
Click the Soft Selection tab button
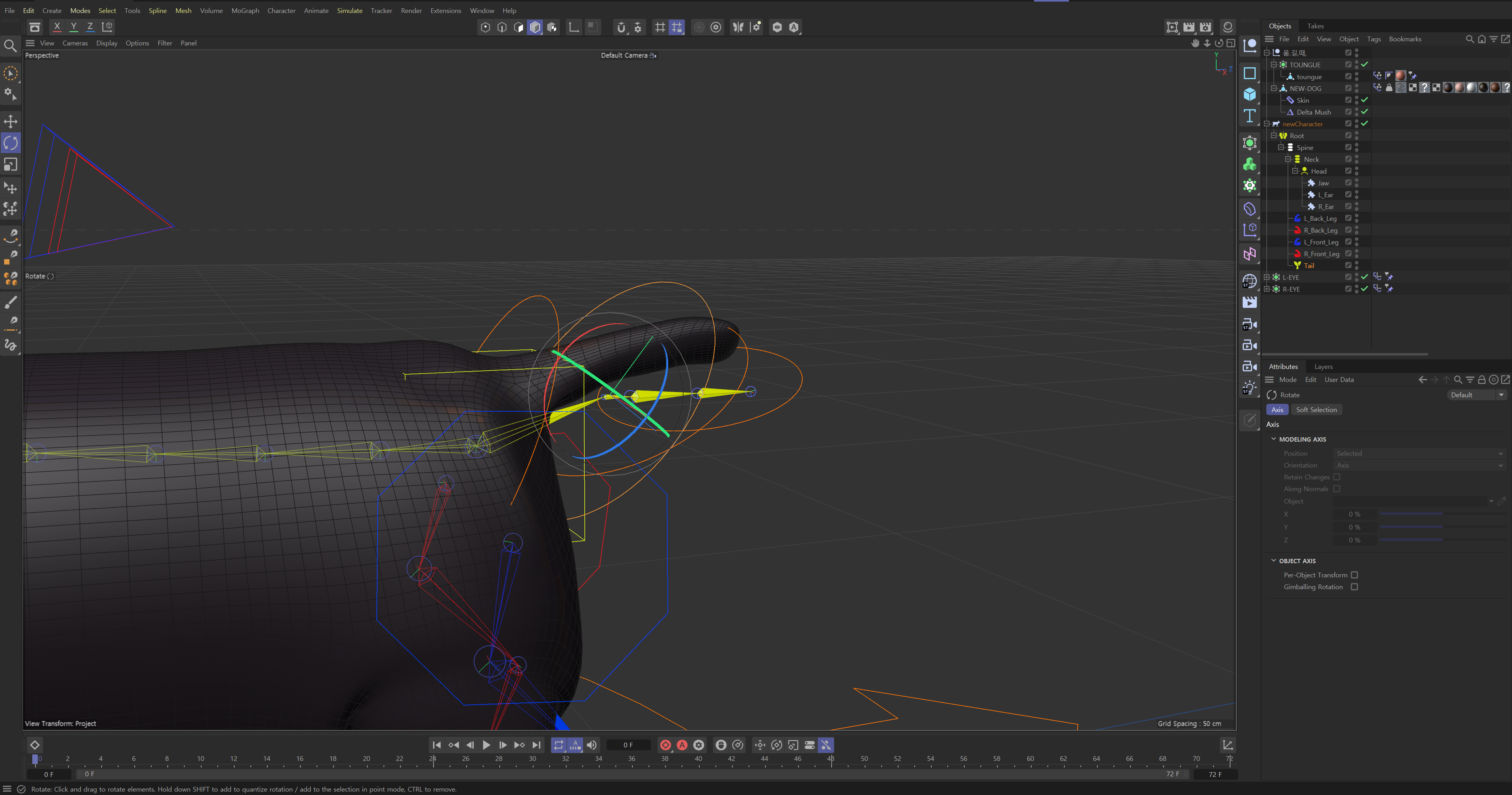click(1317, 410)
